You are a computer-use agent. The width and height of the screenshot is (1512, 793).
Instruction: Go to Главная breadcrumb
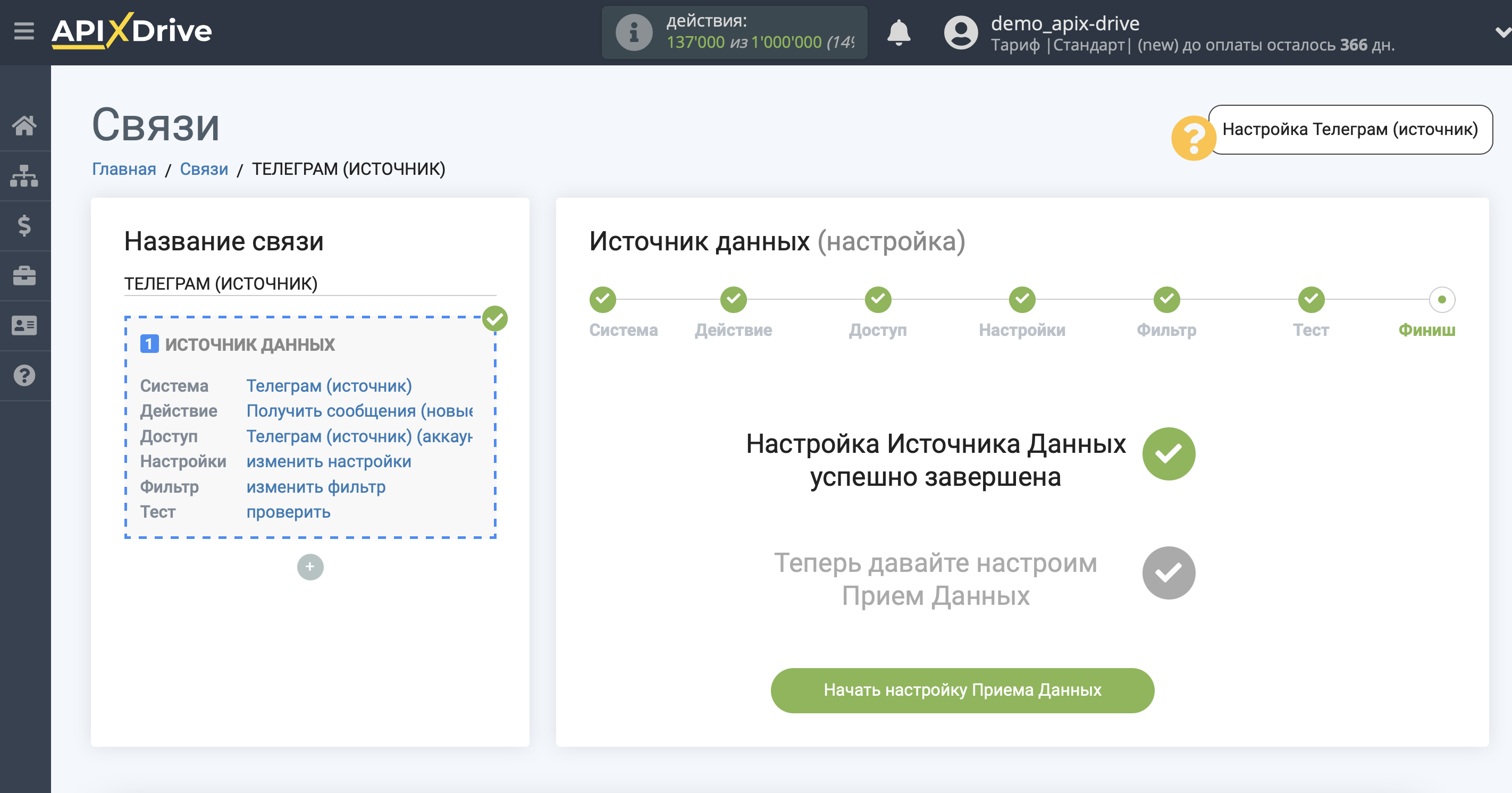coord(124,169)
